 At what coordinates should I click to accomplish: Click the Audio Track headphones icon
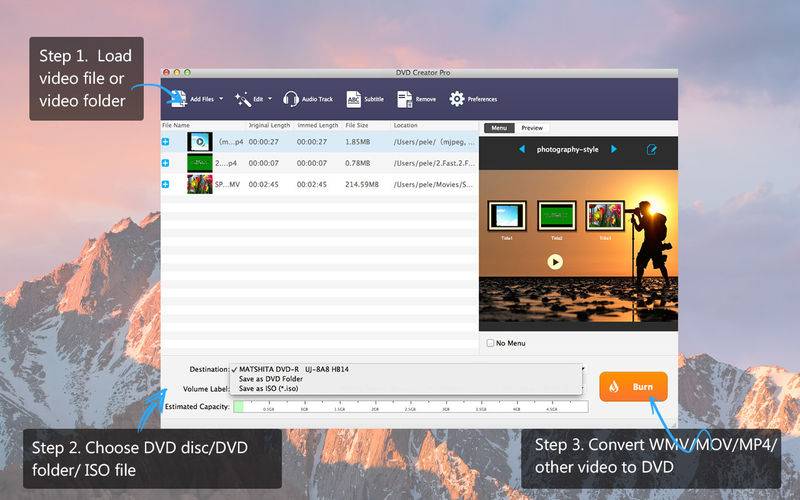coord(291,99)
